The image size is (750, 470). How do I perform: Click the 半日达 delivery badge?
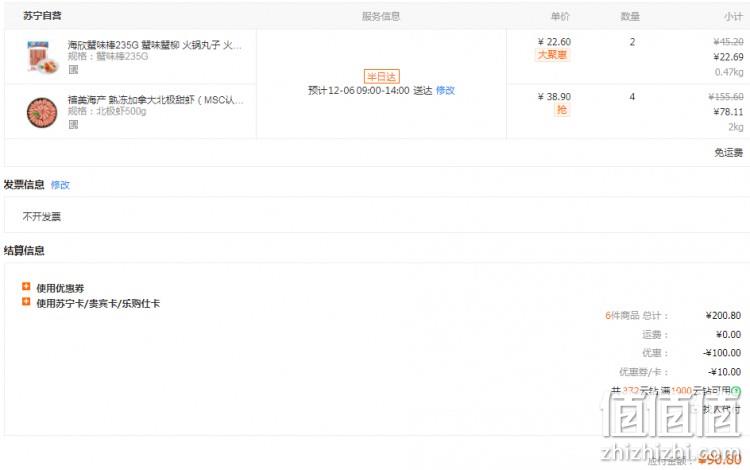point(381,77)
